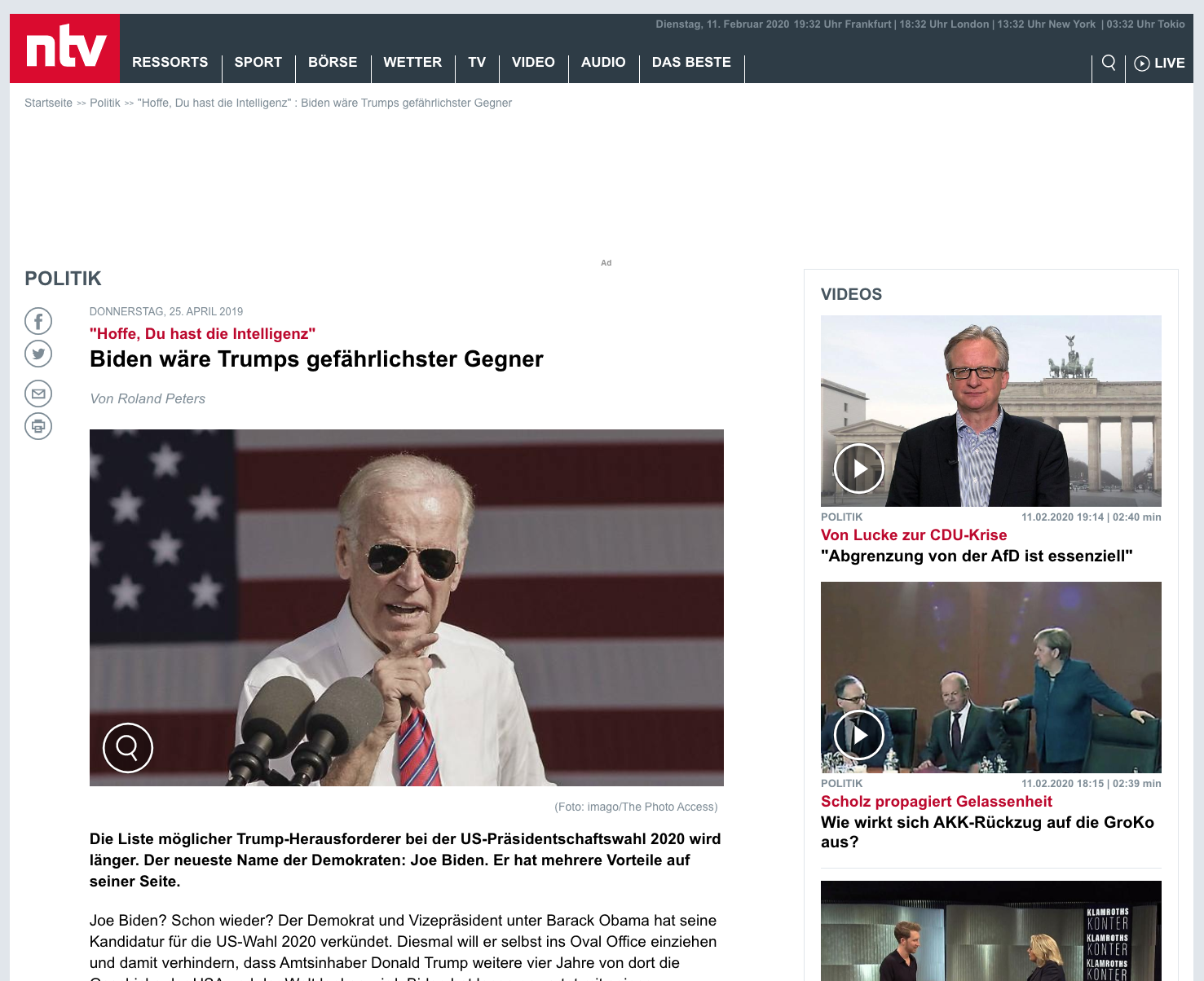Print the article using printer icon
1204x981 pixels.
(x=38, y=426)
